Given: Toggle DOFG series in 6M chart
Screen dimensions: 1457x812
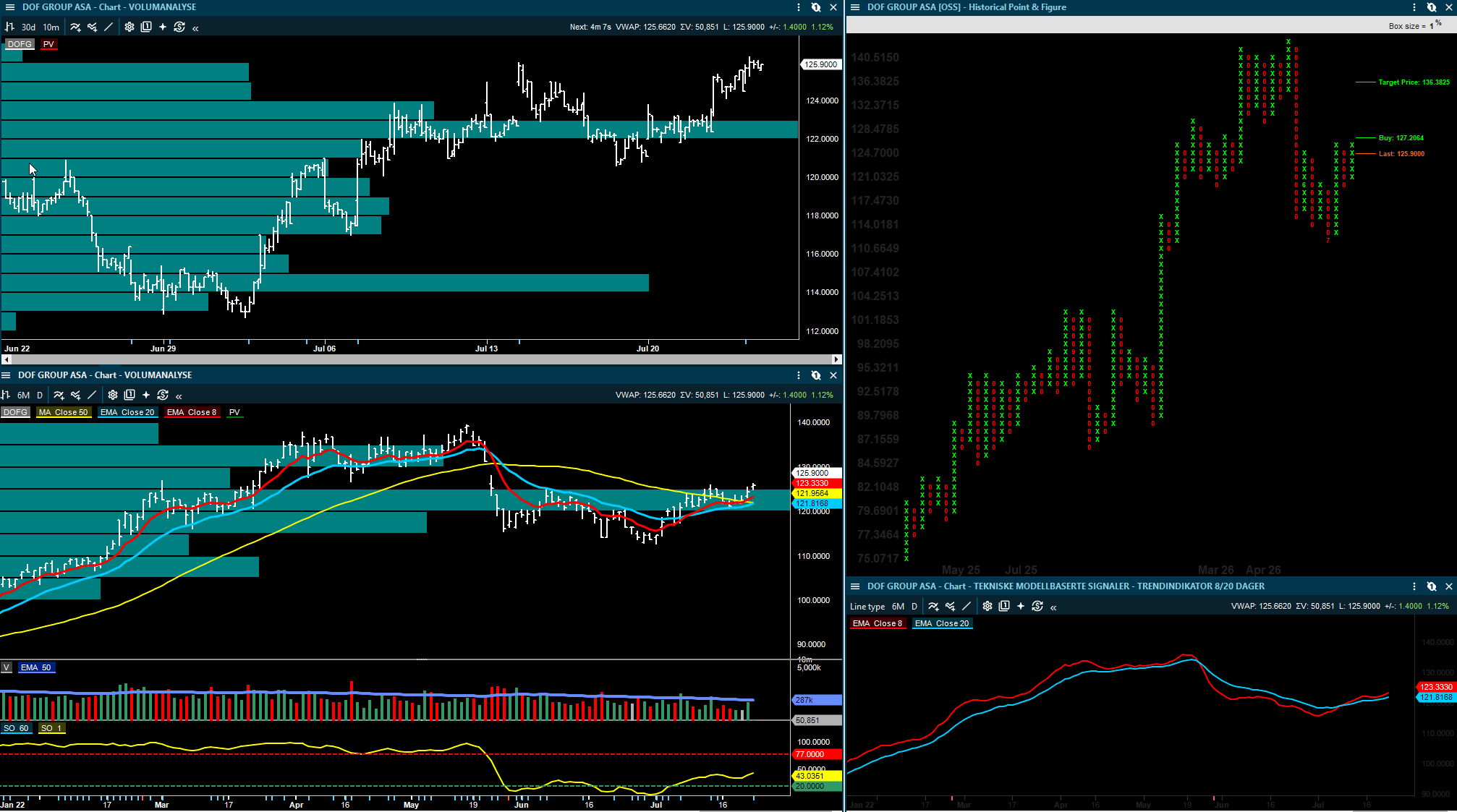Looking at the screenshot, I should (x=15, y=412).
